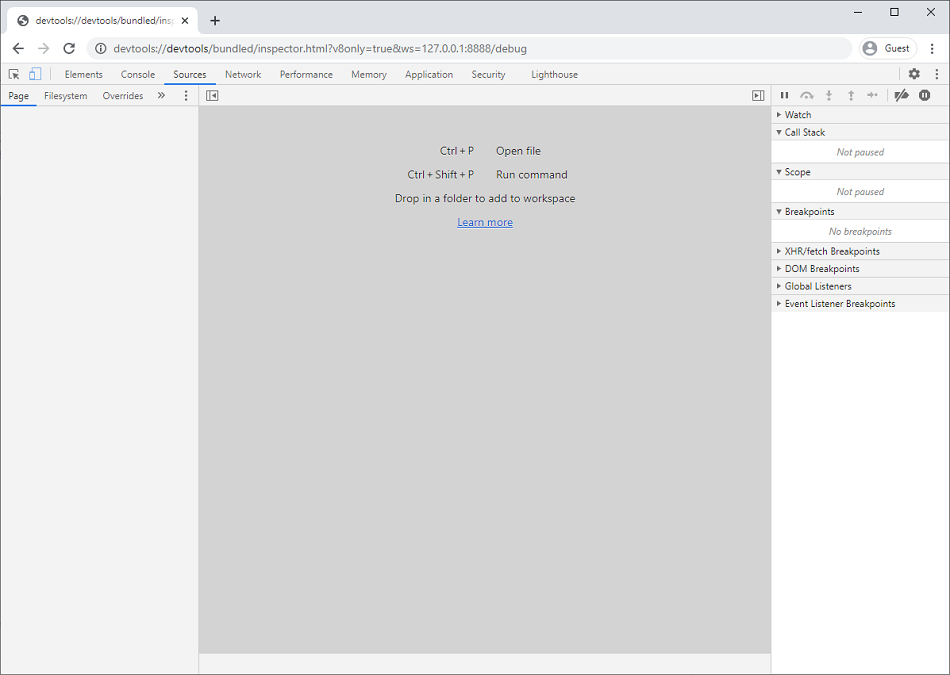Hide the debugger sidebar pane

(758, 95)
